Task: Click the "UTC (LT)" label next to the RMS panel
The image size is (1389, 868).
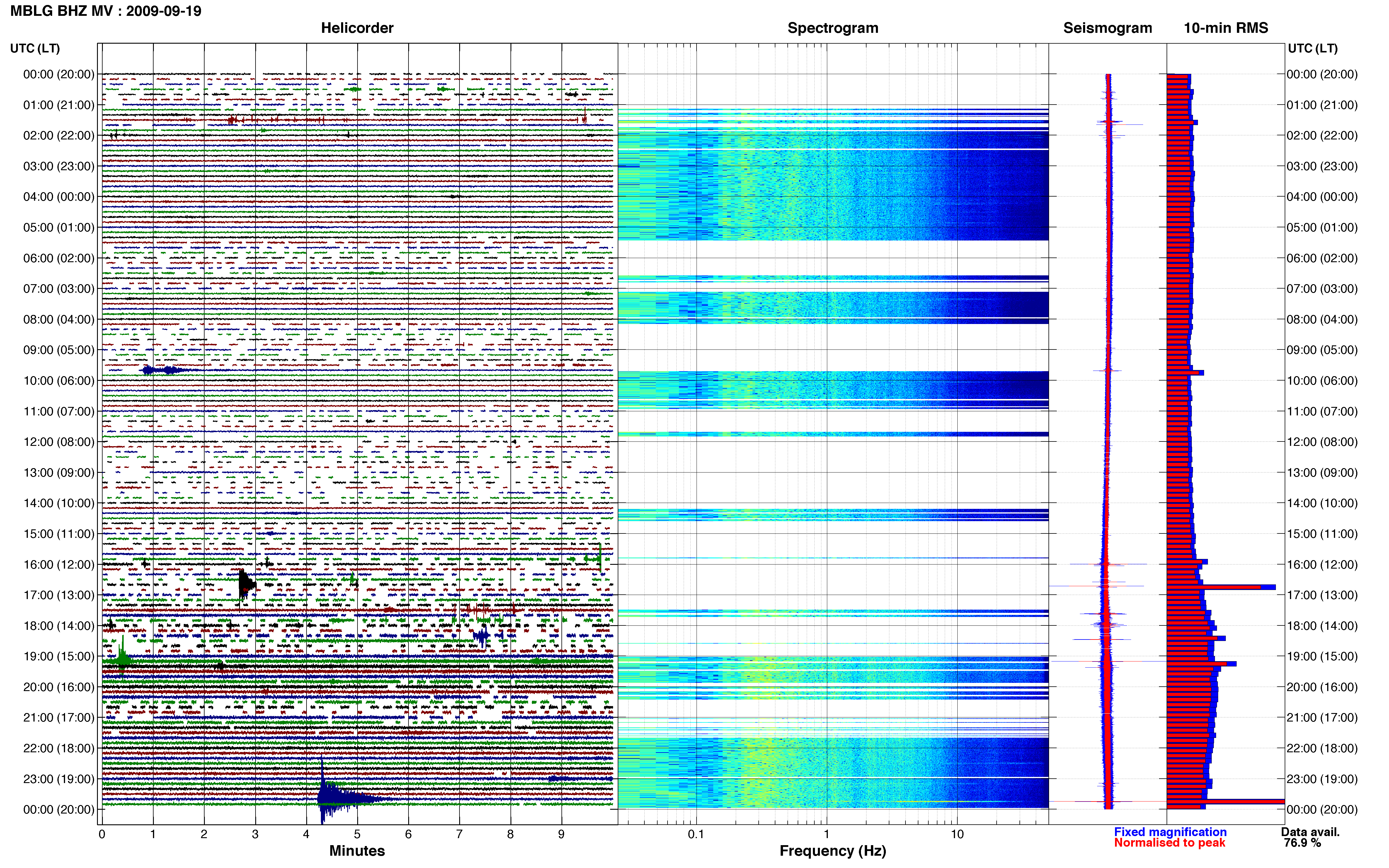Action: [x=1313, y=48]
